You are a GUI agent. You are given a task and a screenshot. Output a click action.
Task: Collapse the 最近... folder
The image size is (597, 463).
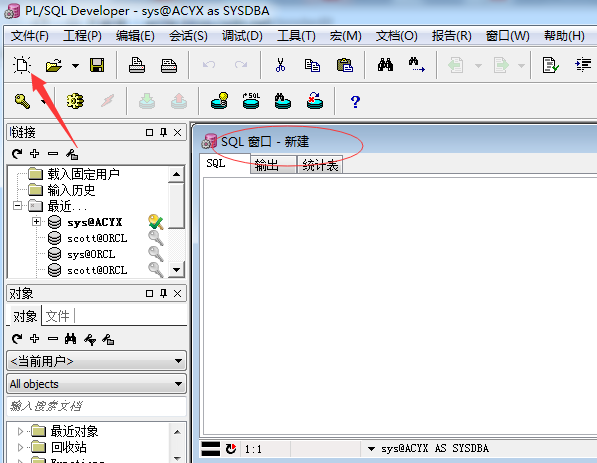pos(18,206)
